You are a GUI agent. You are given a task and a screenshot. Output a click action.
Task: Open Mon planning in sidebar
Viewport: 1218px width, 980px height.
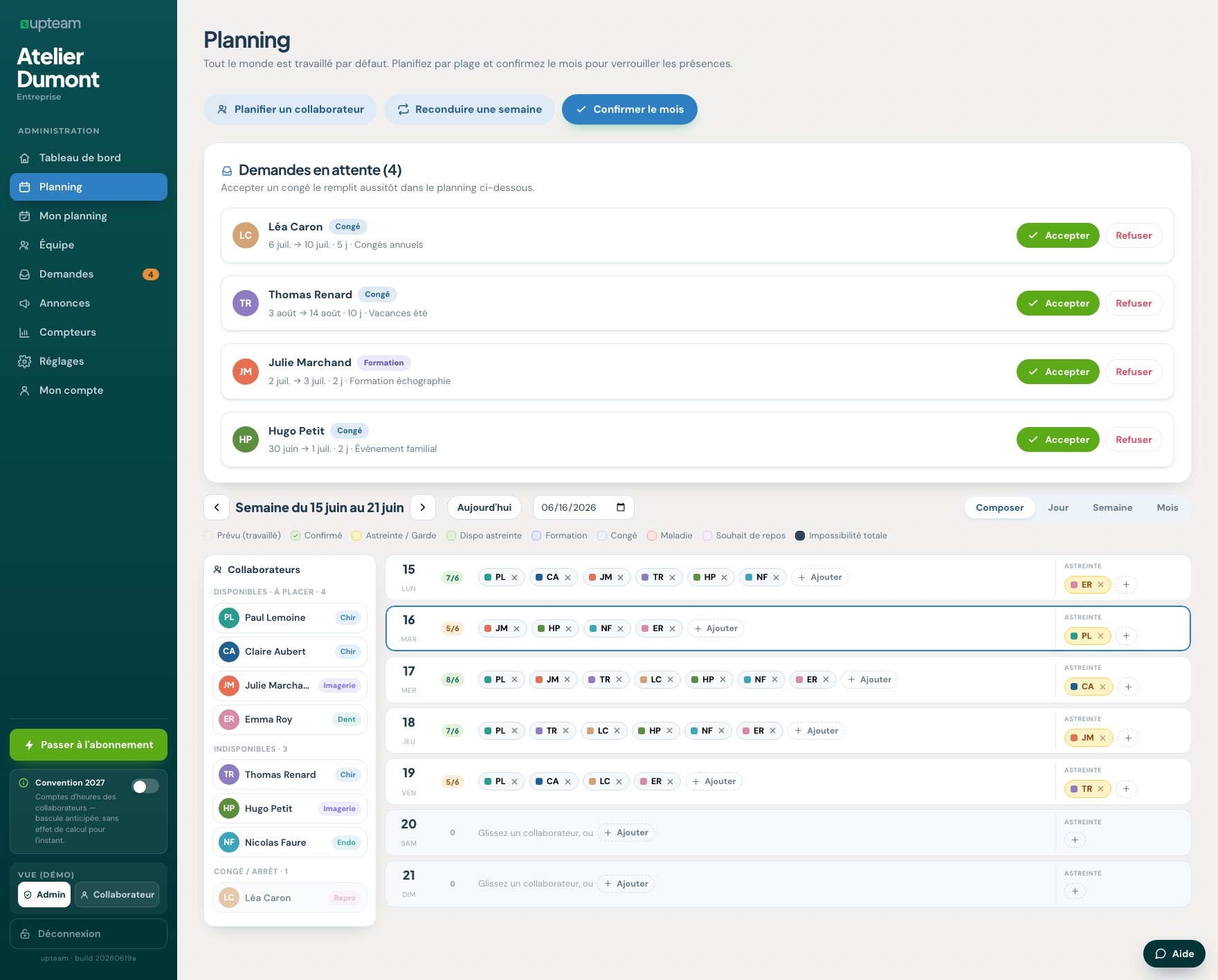89,216
